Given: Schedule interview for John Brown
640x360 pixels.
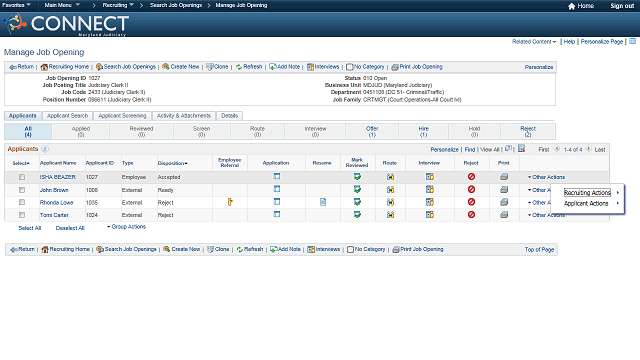Looking at the screenshot, I should coord(429,189).
